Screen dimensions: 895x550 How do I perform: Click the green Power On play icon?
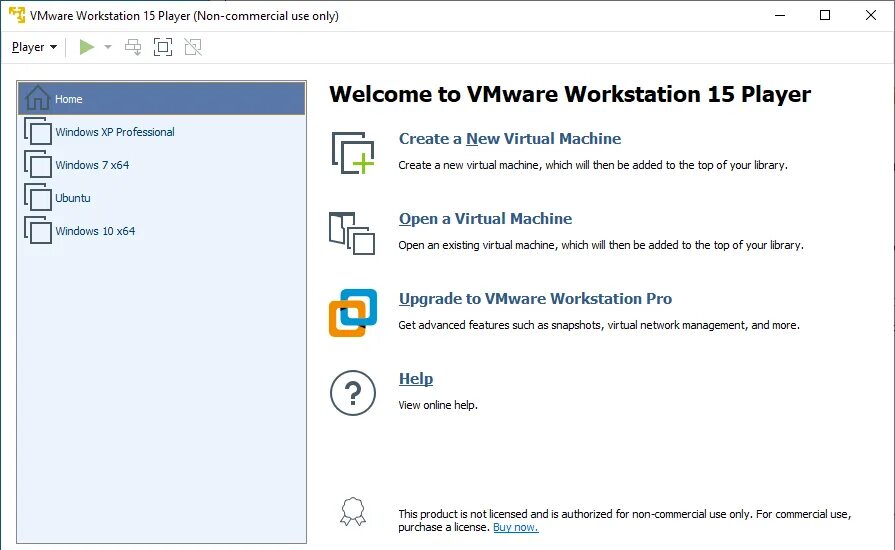pos(87,47)
